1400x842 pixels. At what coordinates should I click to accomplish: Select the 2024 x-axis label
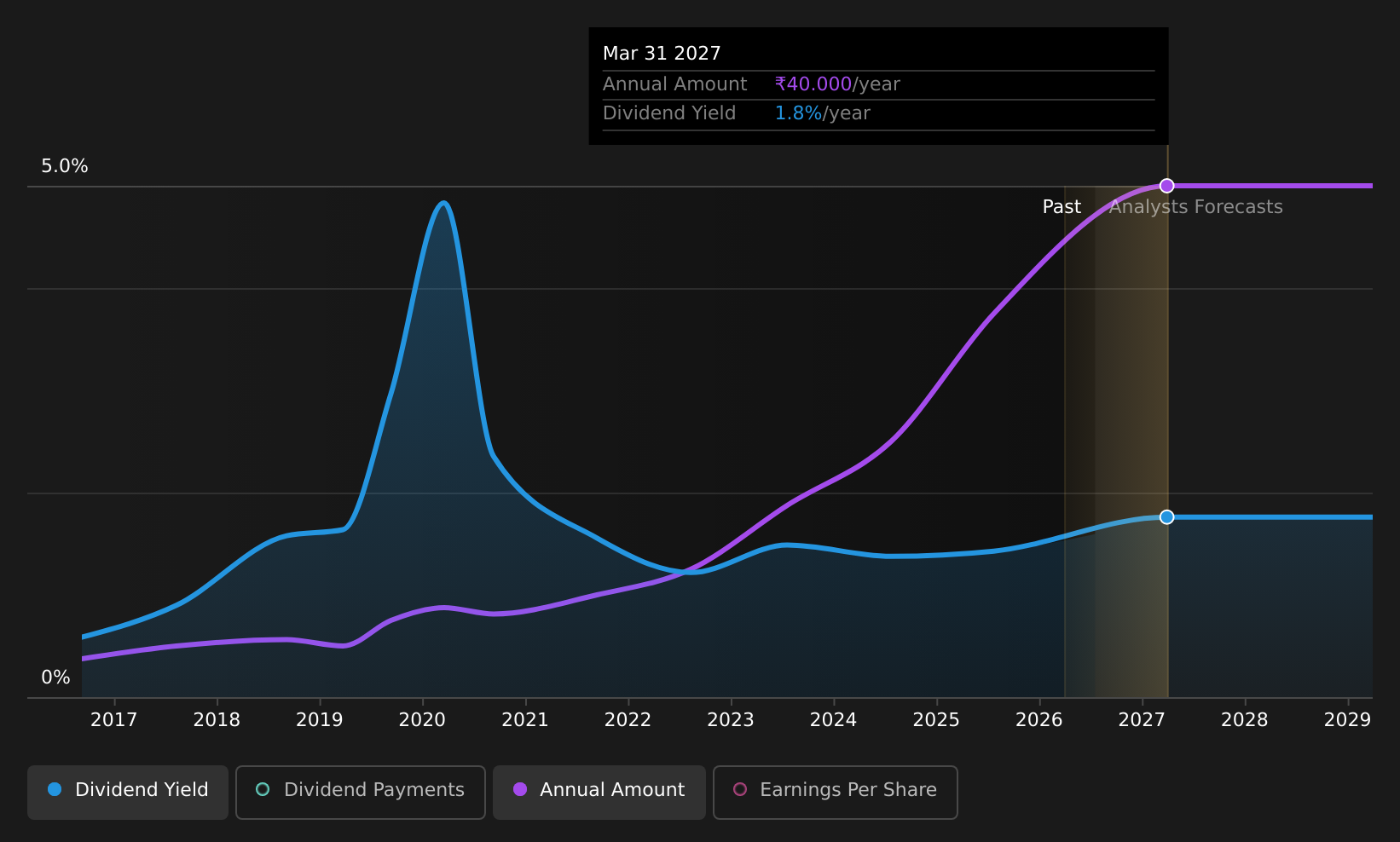tap(834, 720)
